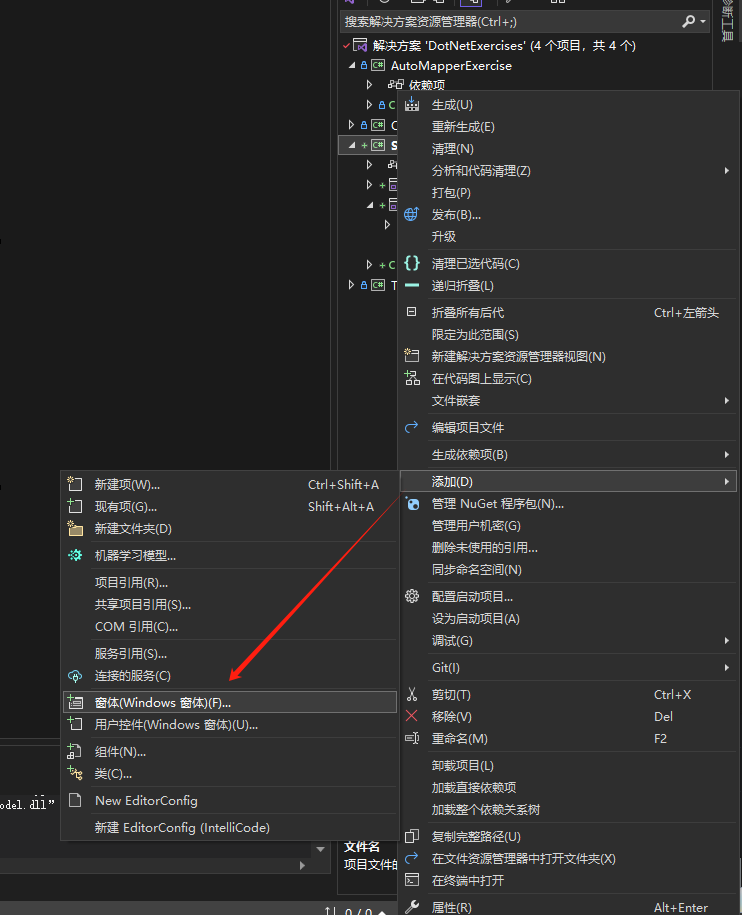Click the recursive collapse (递归折叠) dash icon

click(x=412, y=285)
